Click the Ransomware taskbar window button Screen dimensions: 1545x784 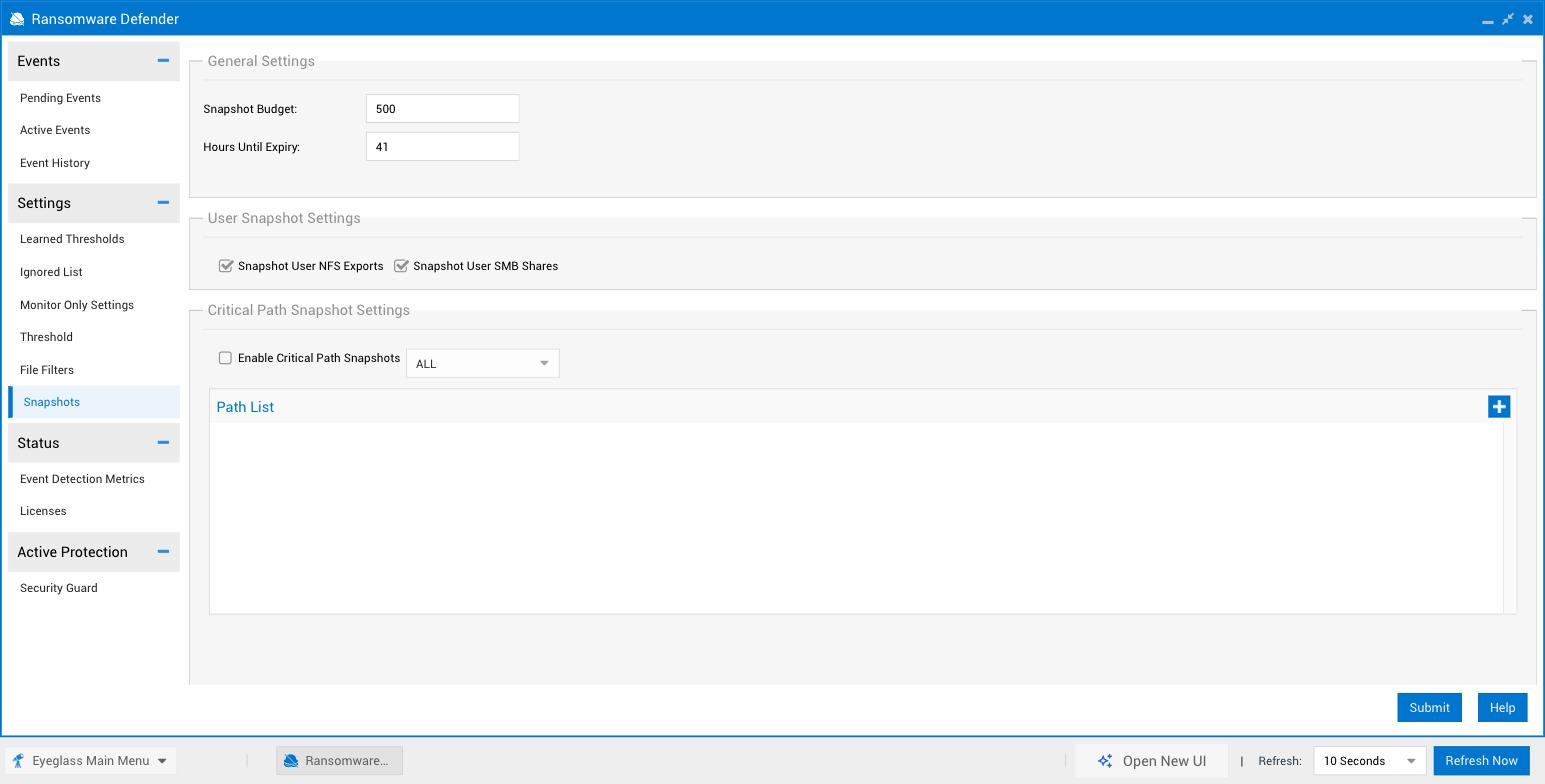(x=339, y=761)
